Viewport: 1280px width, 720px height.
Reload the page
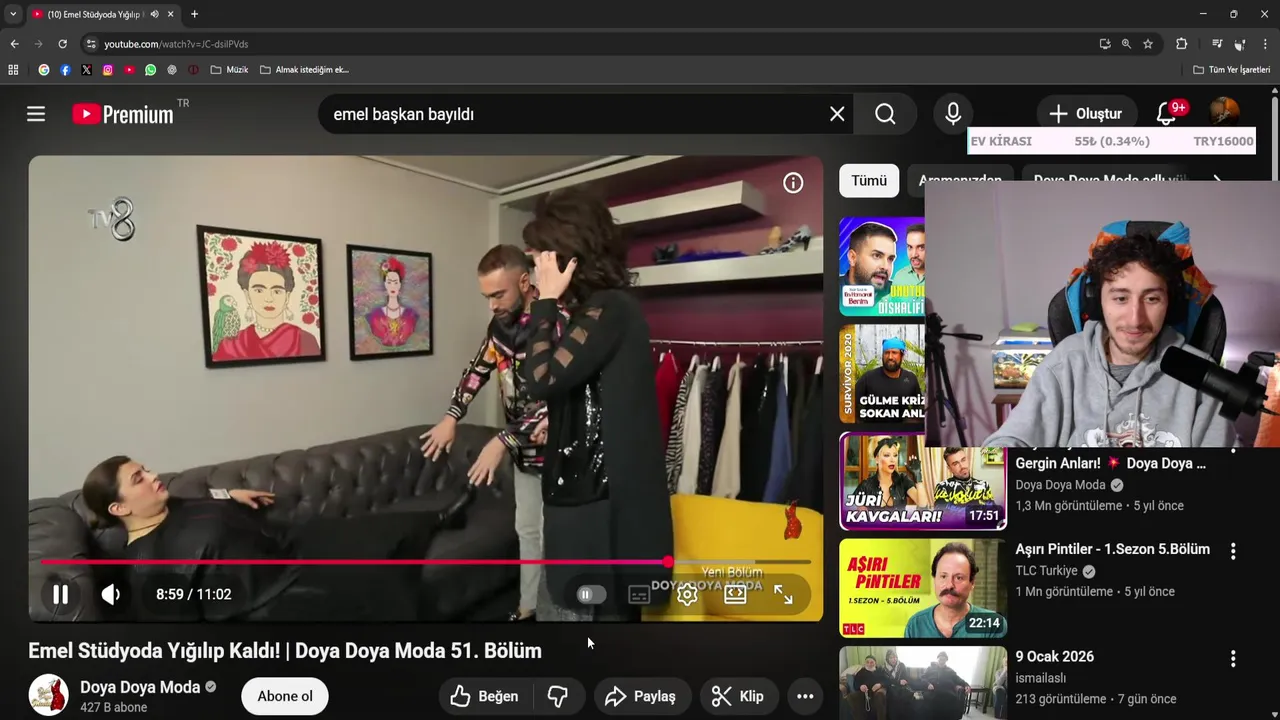[x=62, y=44]
